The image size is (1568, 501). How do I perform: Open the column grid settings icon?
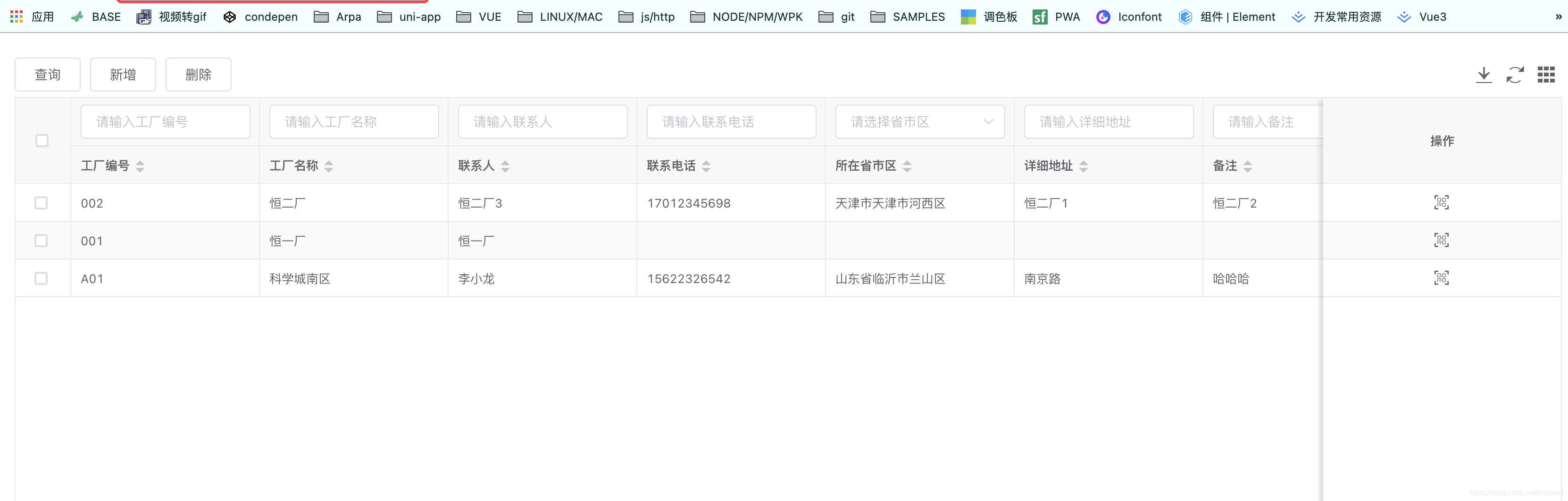coord(1546,75)
